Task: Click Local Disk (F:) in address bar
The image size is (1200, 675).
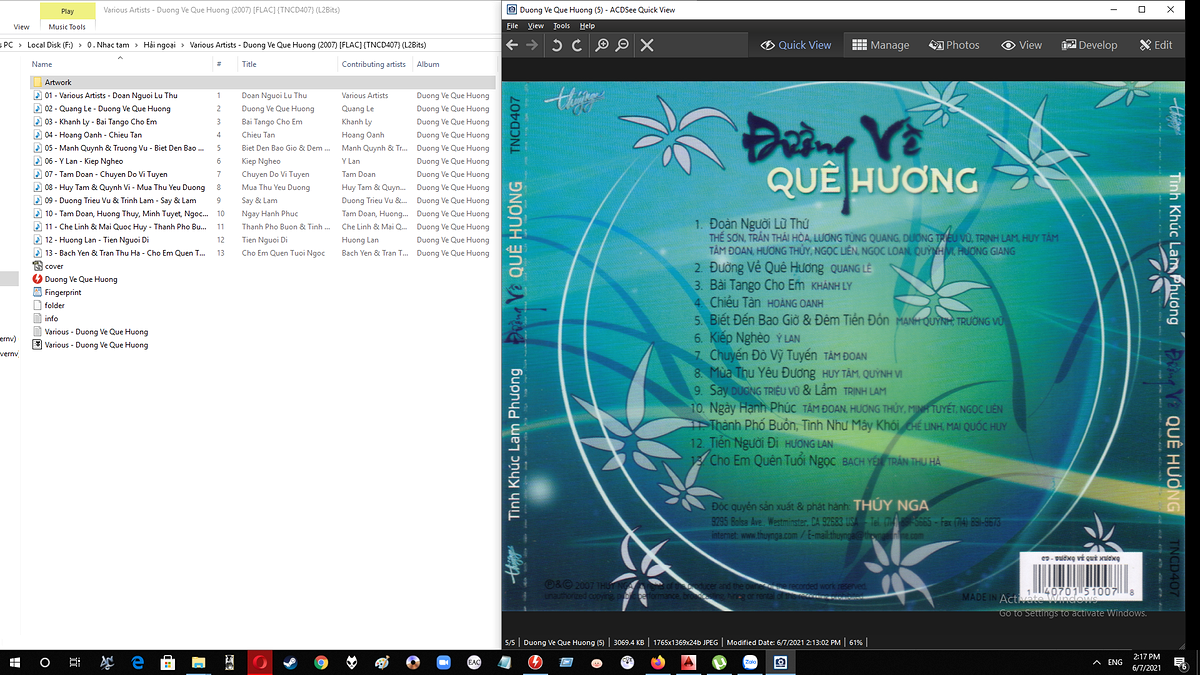Action: (50, 45)
